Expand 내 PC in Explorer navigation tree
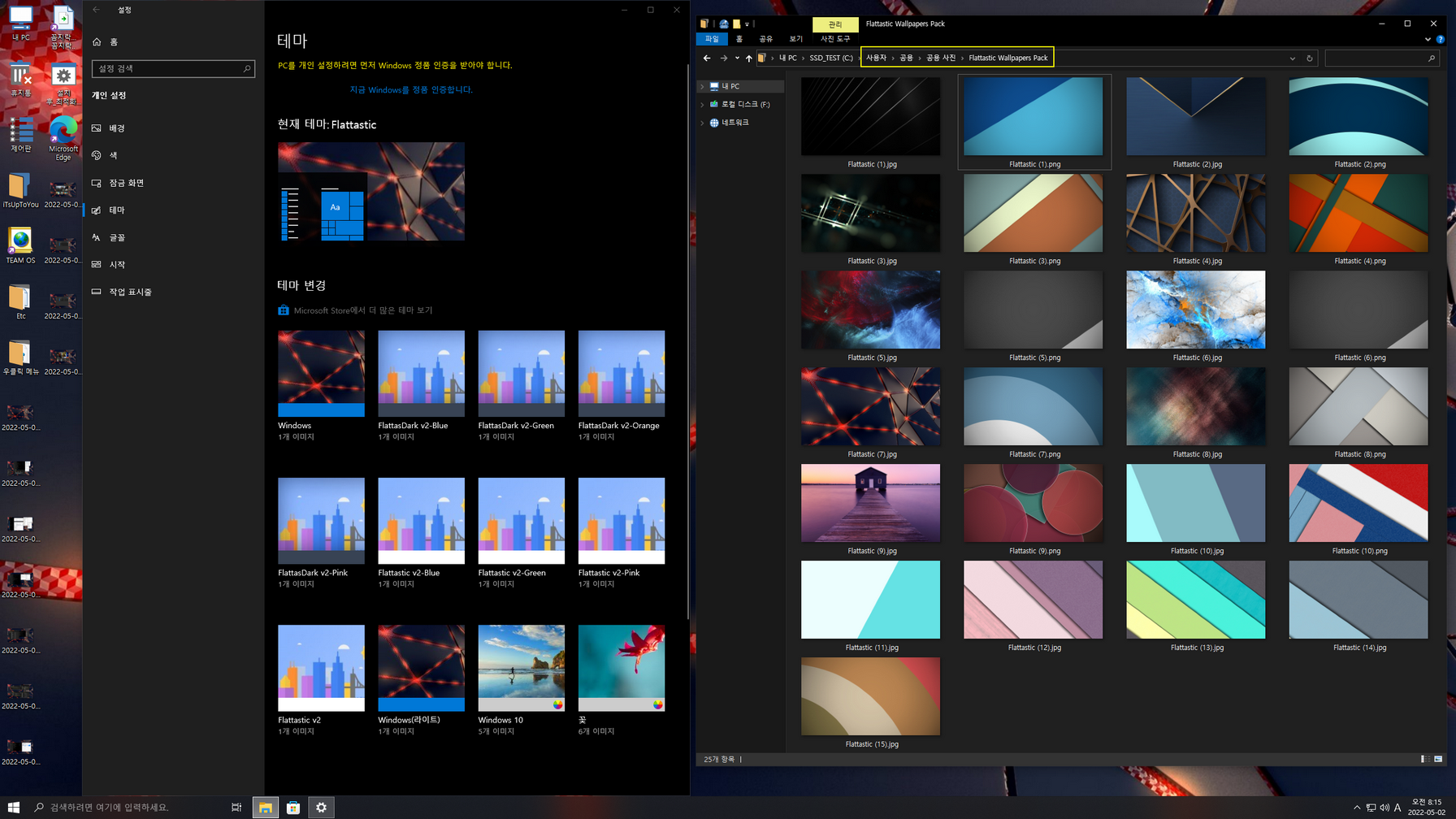Viewport: 1456px width, 819px height. coord(702,86)
